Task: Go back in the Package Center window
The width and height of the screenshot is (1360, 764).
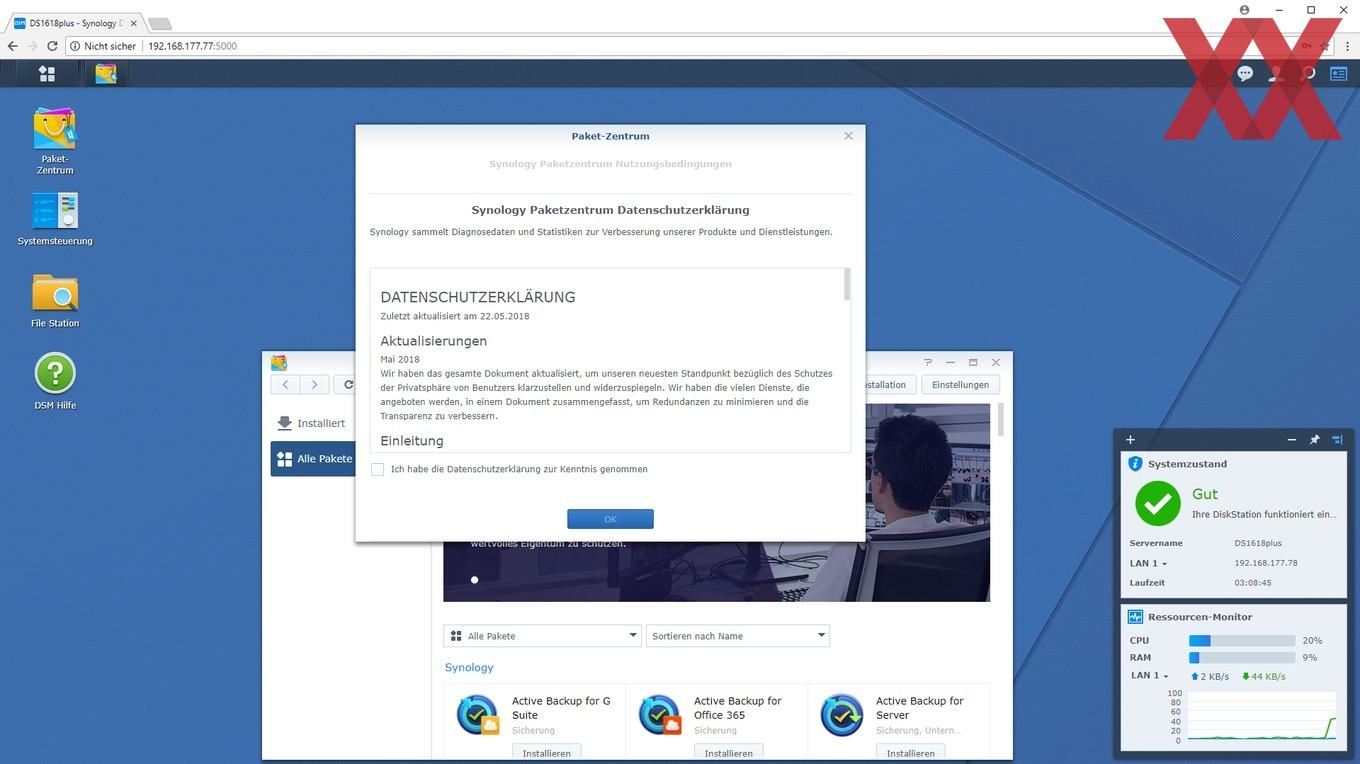Action: [x=285, y=384]
